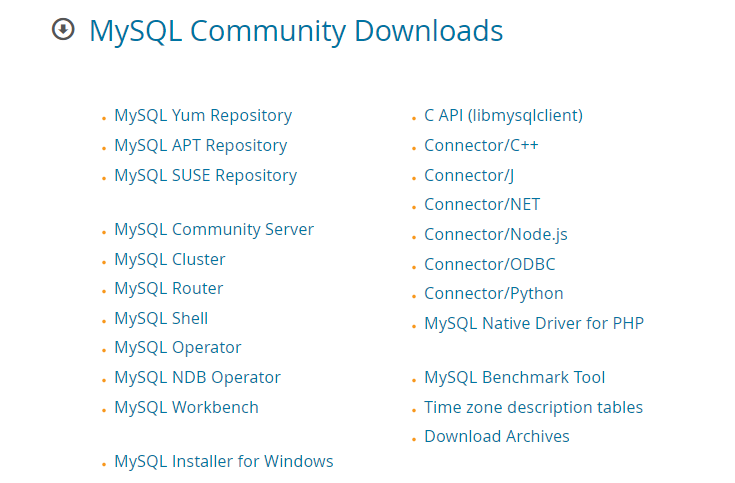Select the MySQL Benchmark Tool link
The height and width of the screenshot is (483, 735).
pos(515,377)
